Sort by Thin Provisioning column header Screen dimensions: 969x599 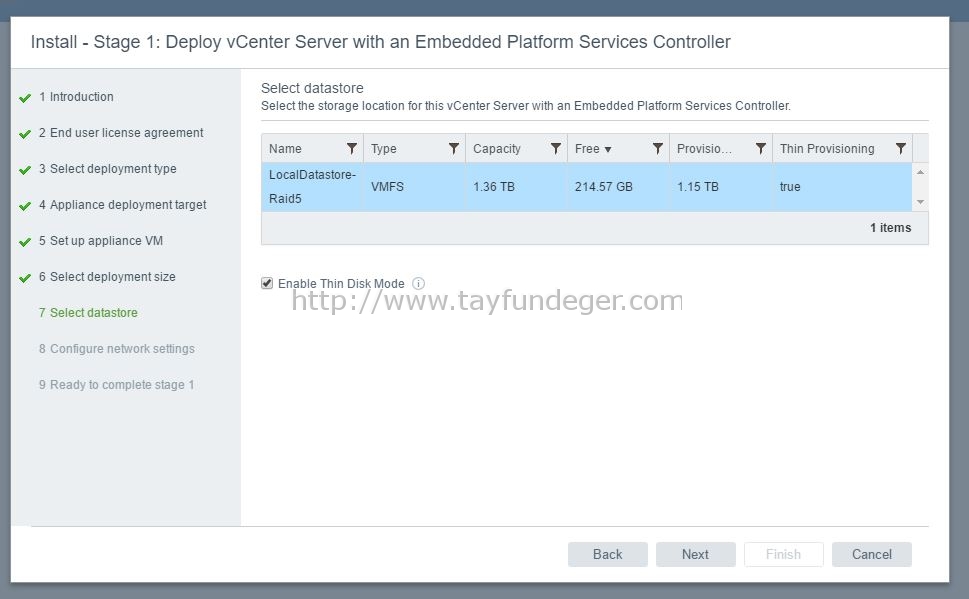click(x=827, y=148)
